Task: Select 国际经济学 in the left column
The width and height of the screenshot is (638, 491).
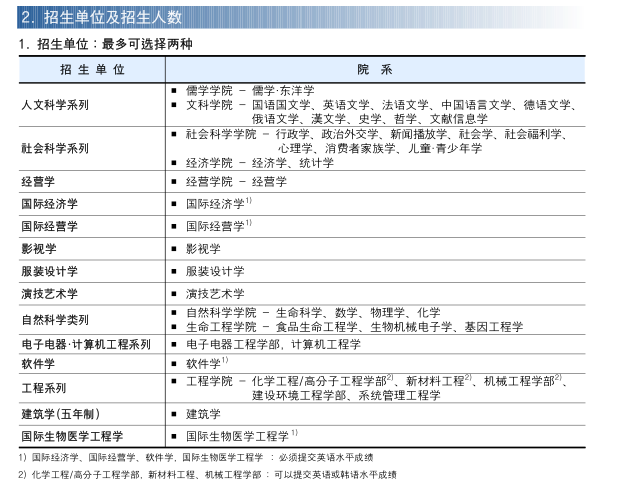Action: pyautogui.click(x=49, y=204)
